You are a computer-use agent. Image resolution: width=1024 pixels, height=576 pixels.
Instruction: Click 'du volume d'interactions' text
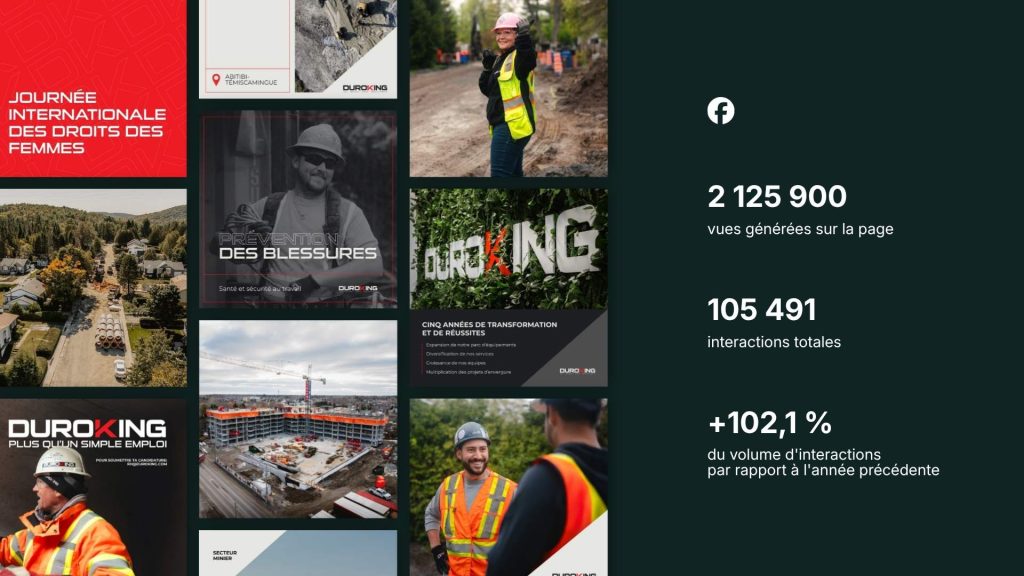(x=794, y=455)
